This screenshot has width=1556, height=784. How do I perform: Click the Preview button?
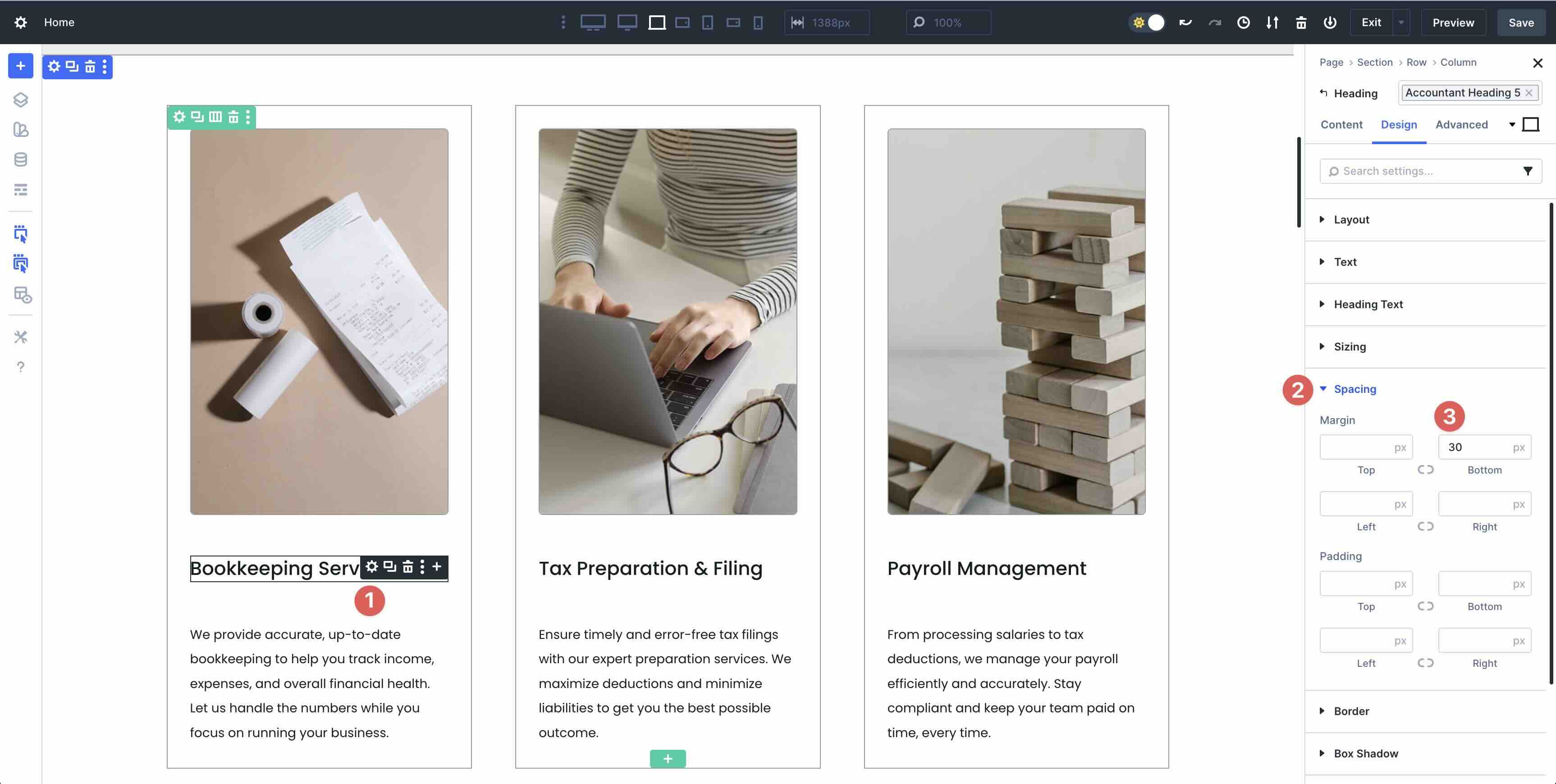(x=1453, y=23)
